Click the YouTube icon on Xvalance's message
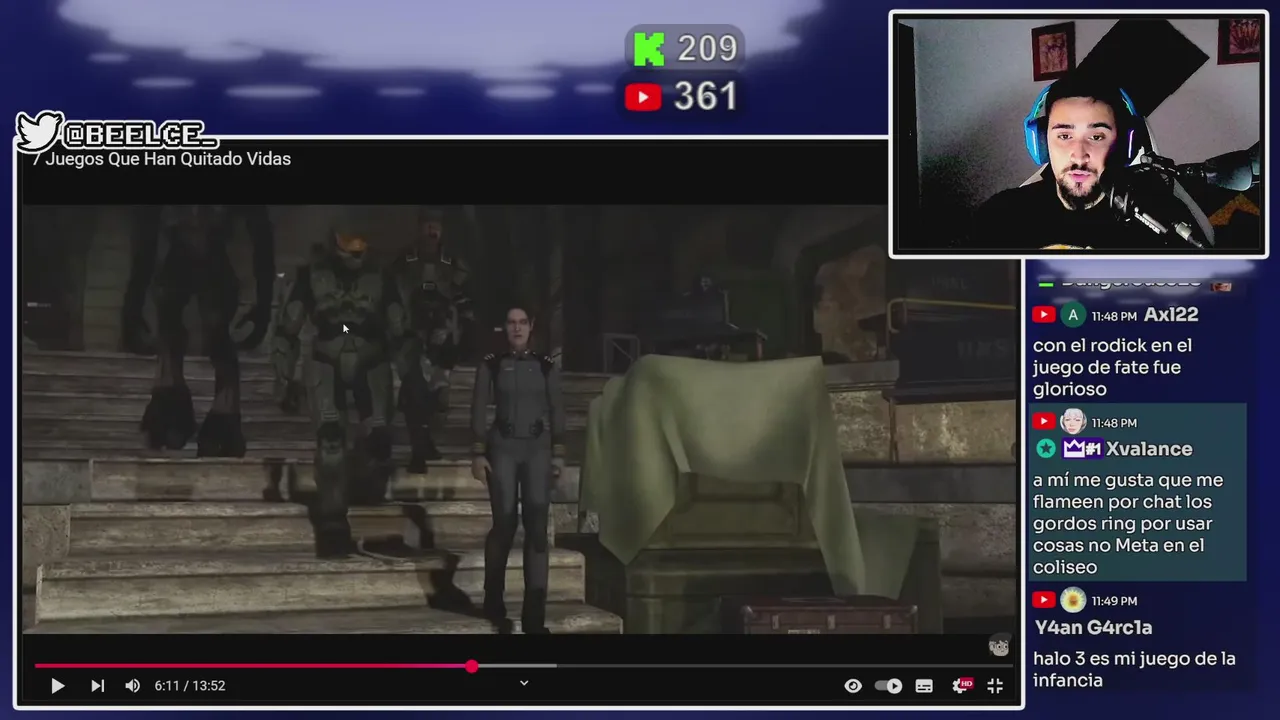Screen dimensions: 1280x720 (1043, 422)
